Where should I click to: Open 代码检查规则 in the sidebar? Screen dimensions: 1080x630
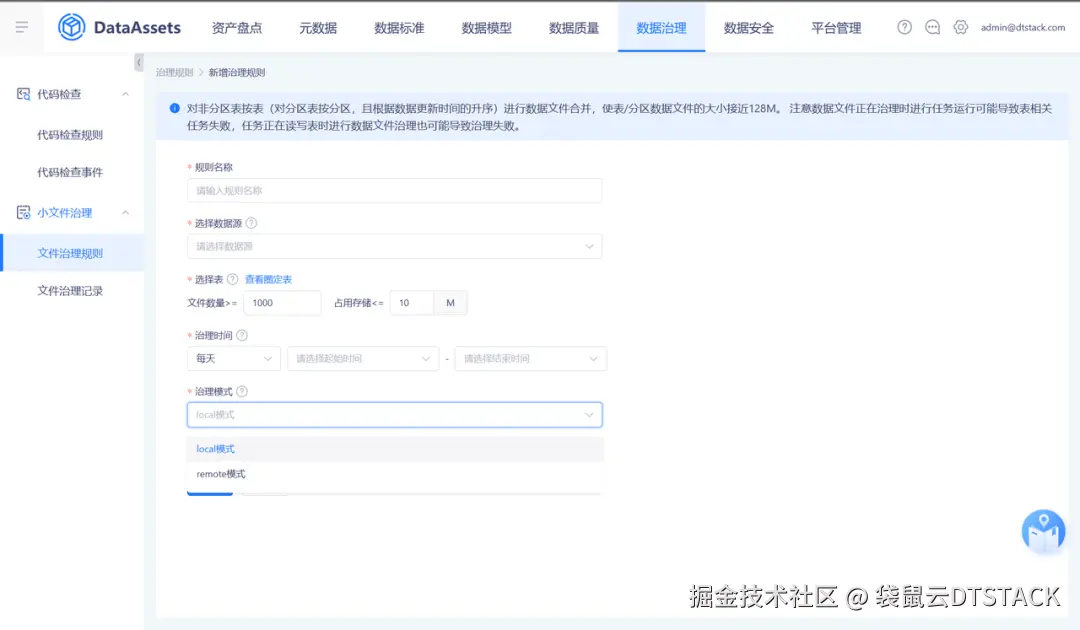click(72, 135)
